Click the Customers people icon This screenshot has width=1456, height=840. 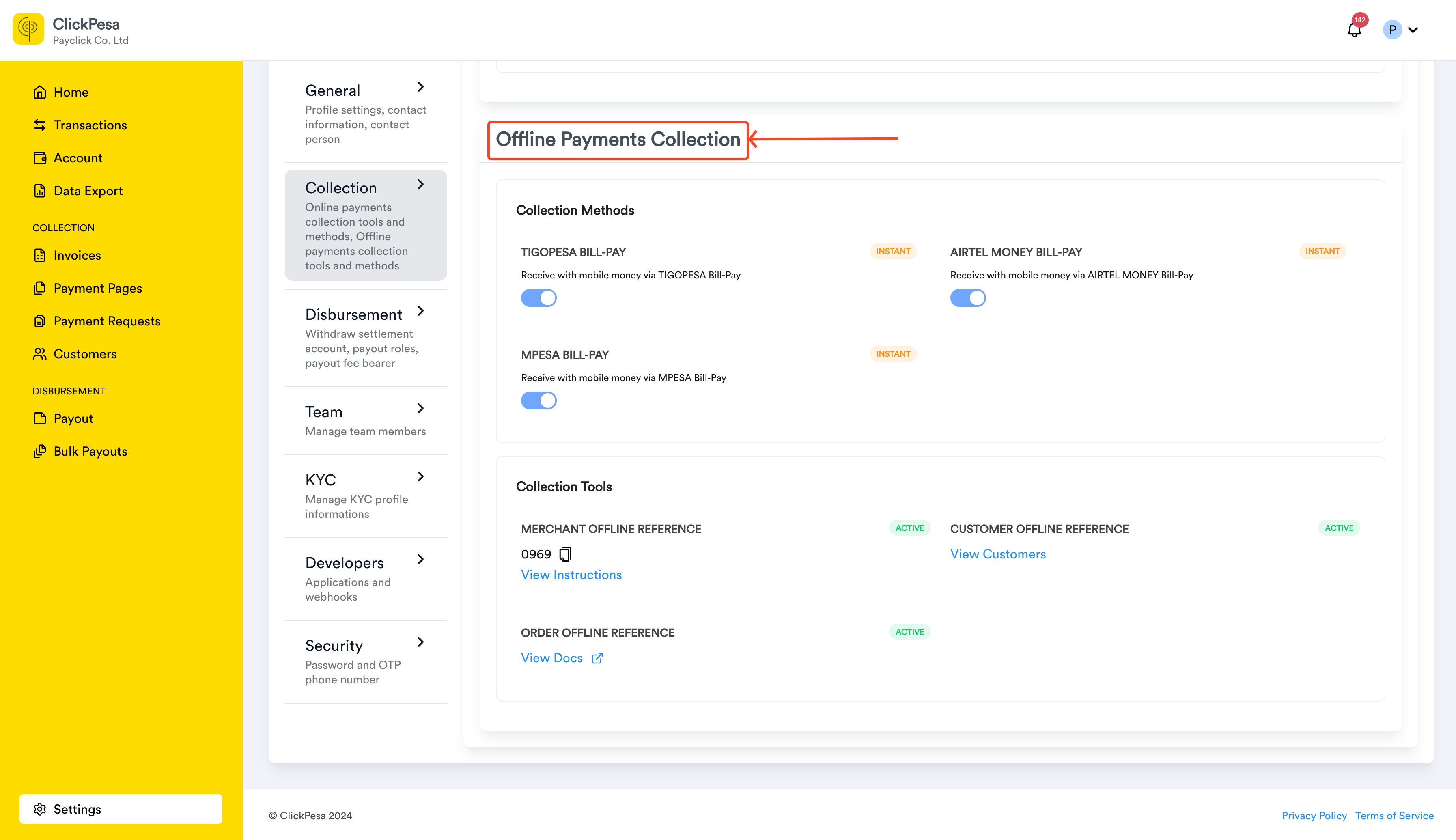click(40, 354)
